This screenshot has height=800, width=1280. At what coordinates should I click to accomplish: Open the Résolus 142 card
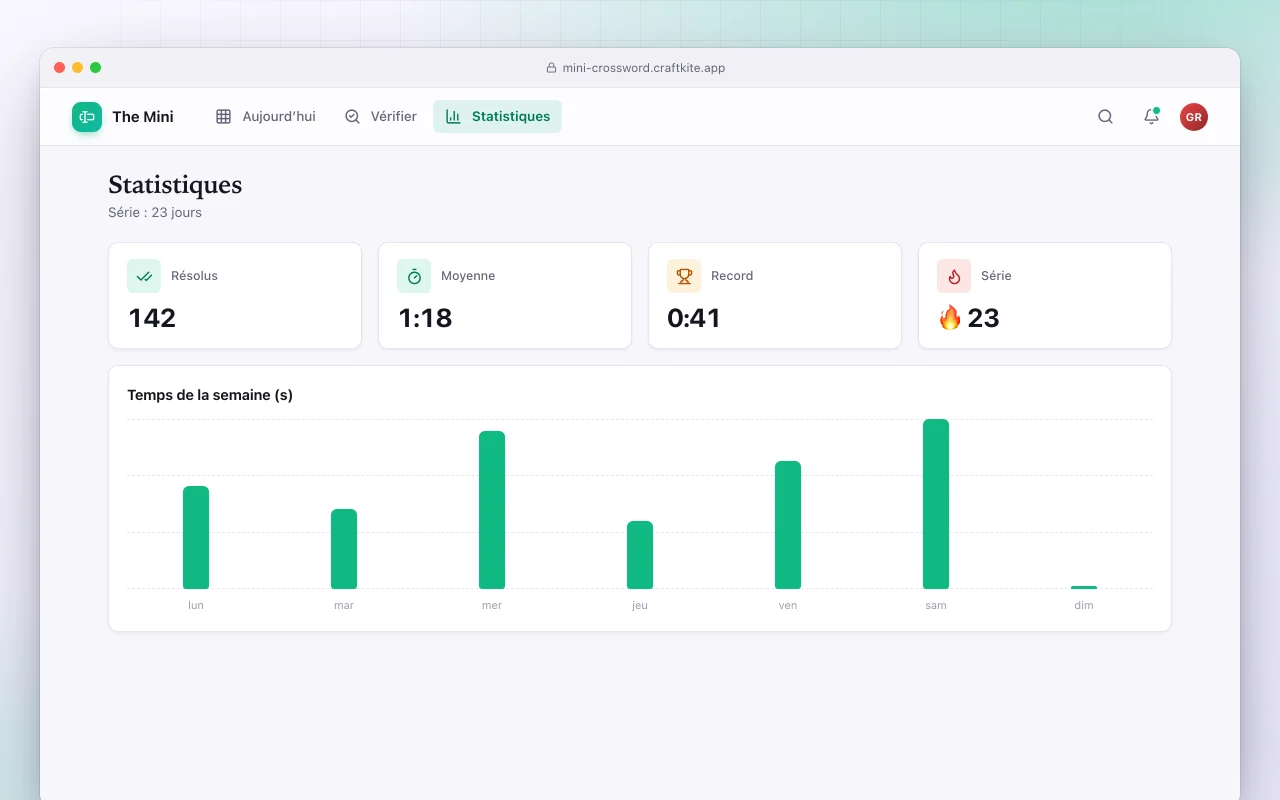point(235,296)
